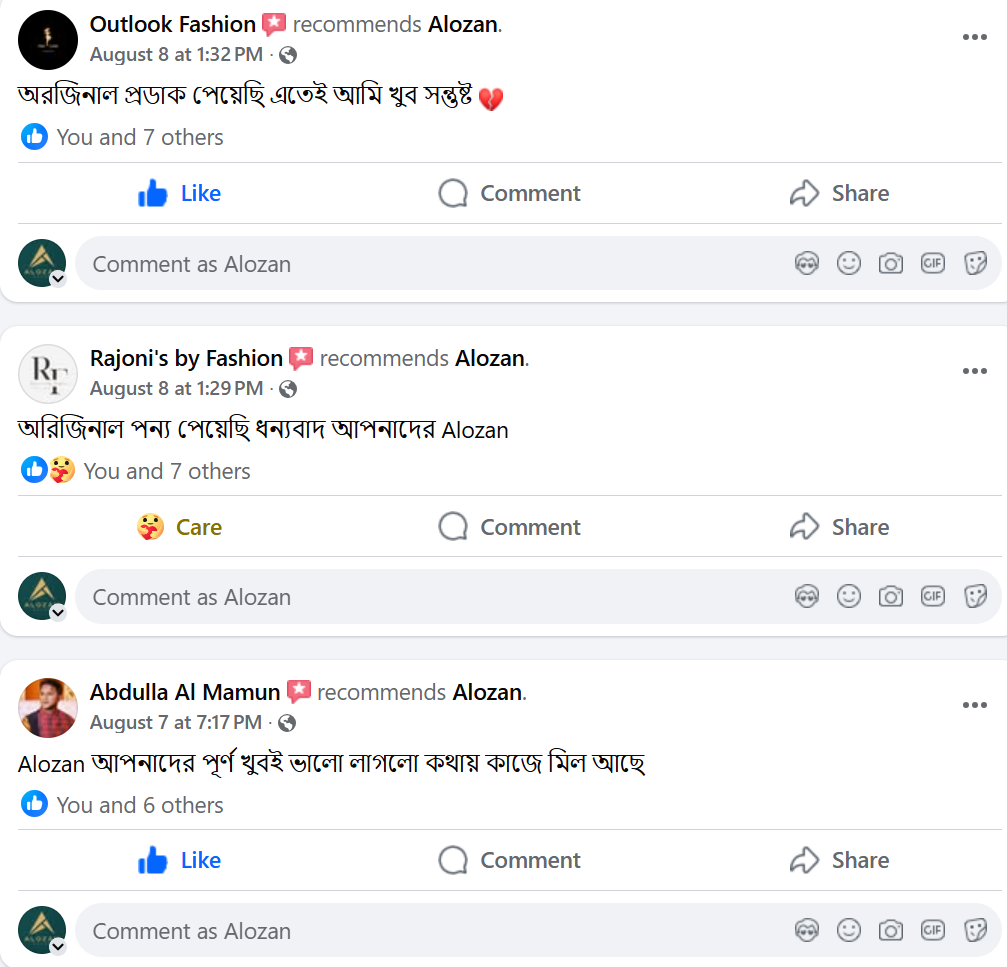The image size is (1007, 967).
Task: Open the three-dot menu on Rajoni's post
Action: coord(974,370)
